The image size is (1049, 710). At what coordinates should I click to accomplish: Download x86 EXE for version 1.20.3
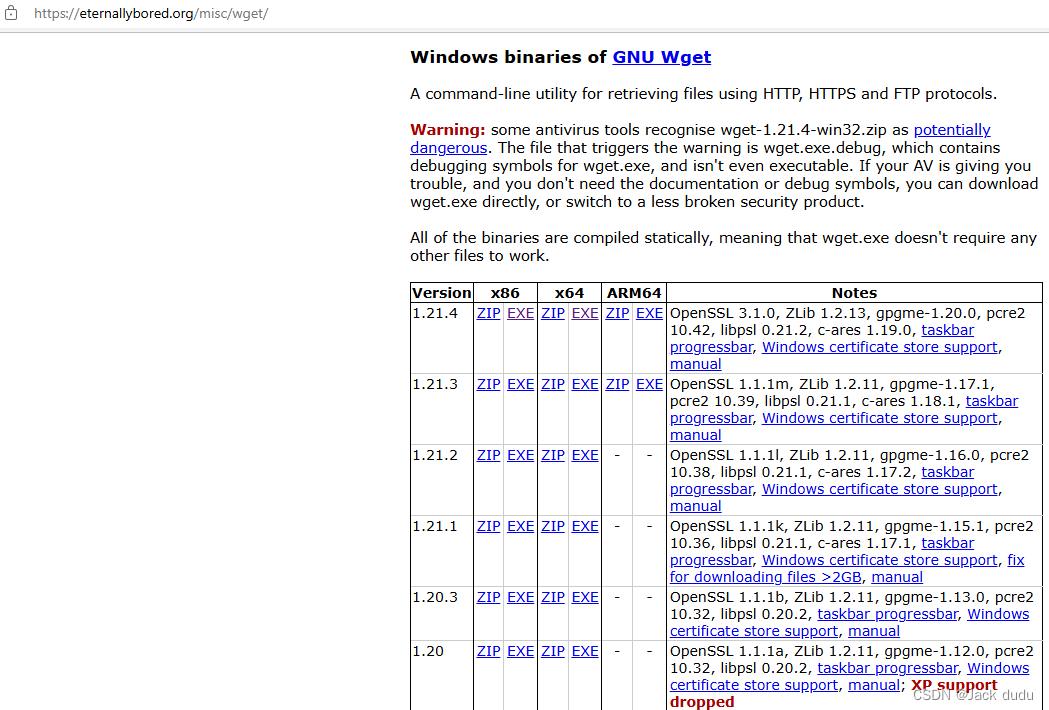pyautogui.click(x=520, y=597)
